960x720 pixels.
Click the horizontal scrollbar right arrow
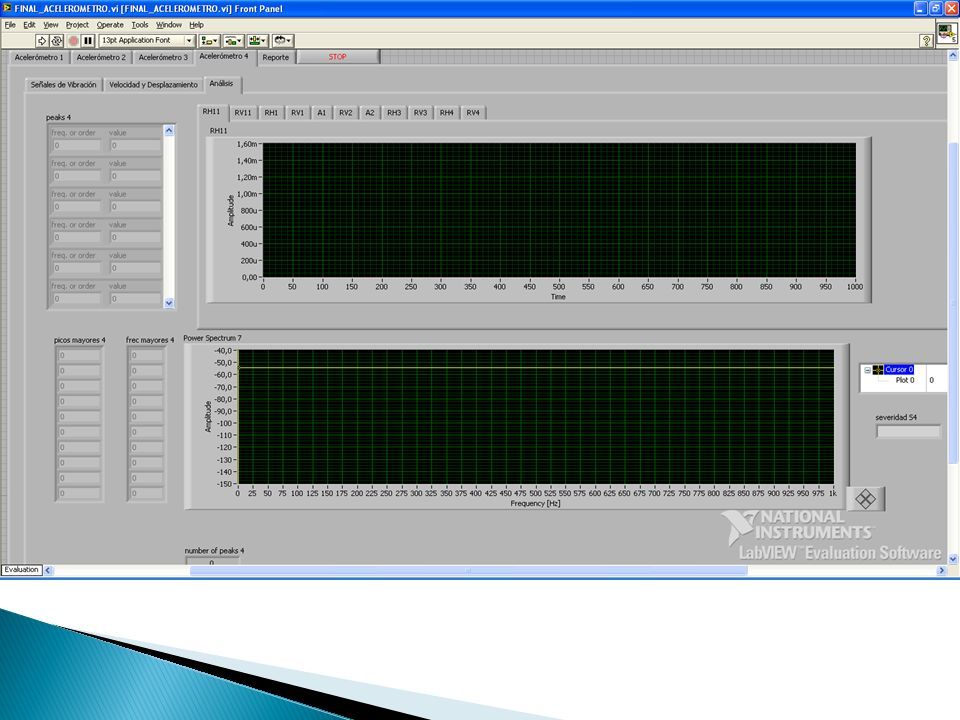[942, 571]
